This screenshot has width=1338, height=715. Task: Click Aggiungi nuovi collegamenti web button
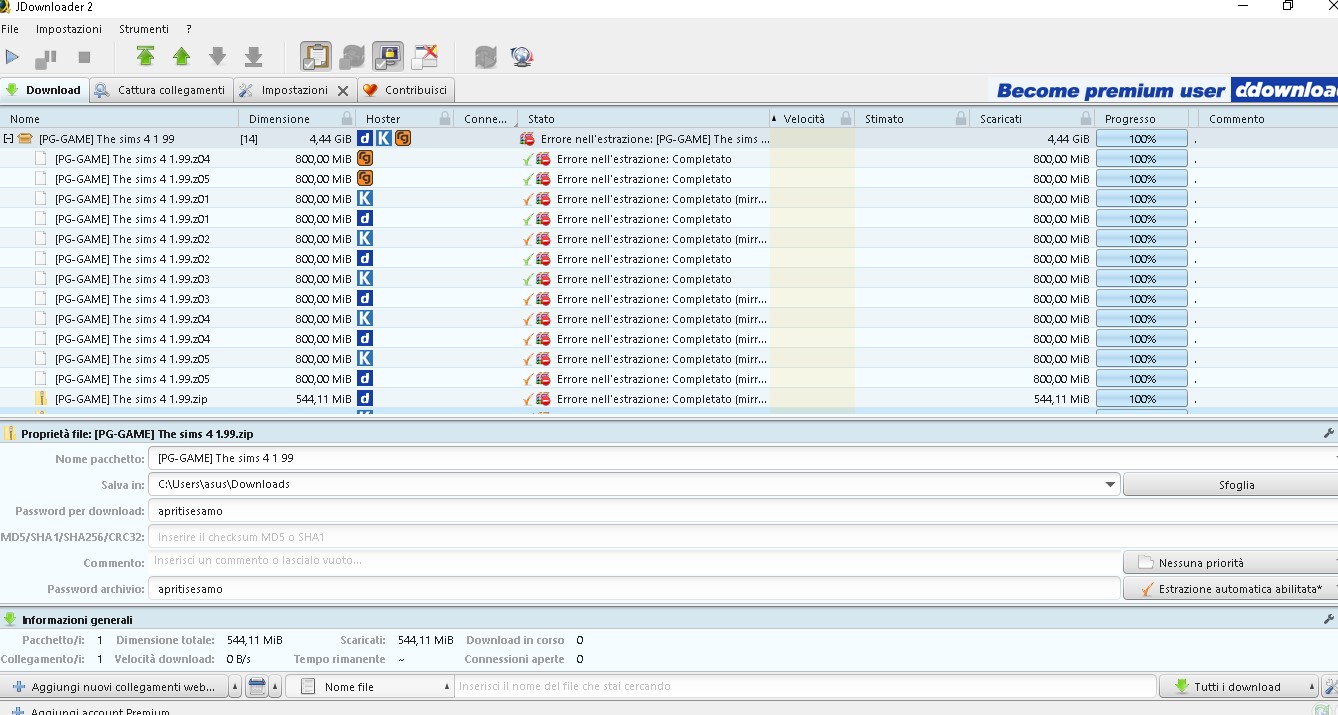tap(114, 687)
